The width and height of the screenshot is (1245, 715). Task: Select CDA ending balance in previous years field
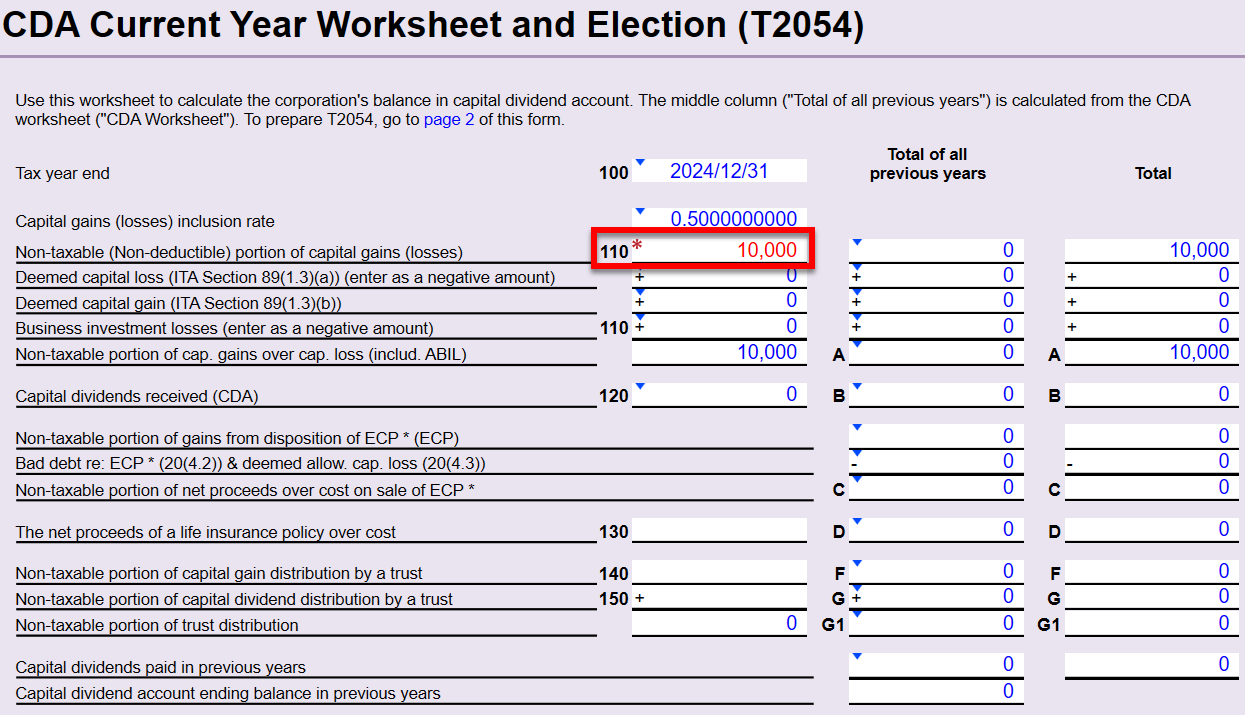(x=936, y=691)
